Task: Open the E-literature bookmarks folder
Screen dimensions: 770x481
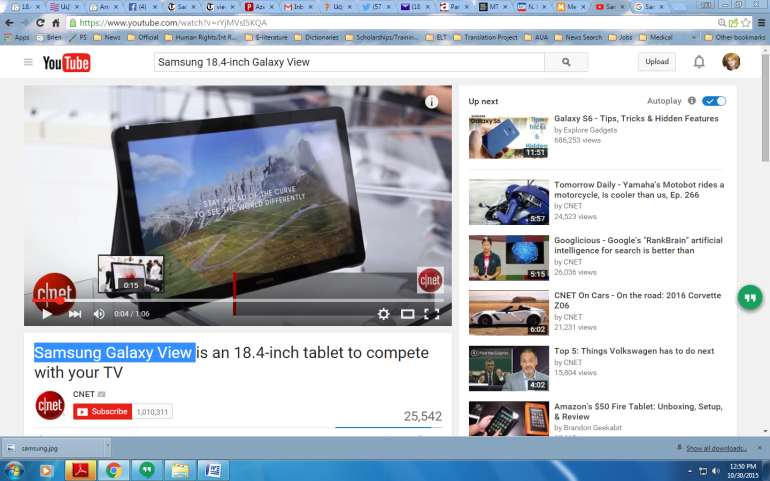Action: click(x=266, y=37)
